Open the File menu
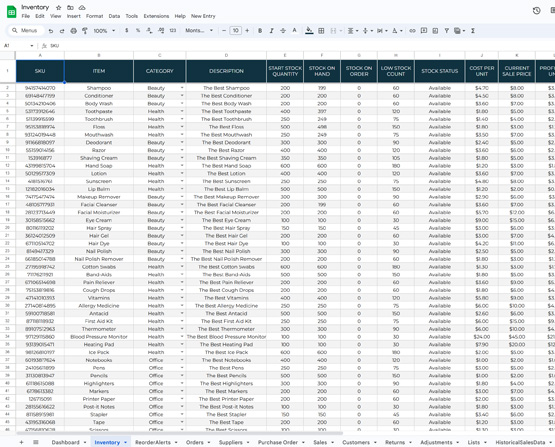The image size is (555, 447). pyautogui.click(x=25, y=16)
